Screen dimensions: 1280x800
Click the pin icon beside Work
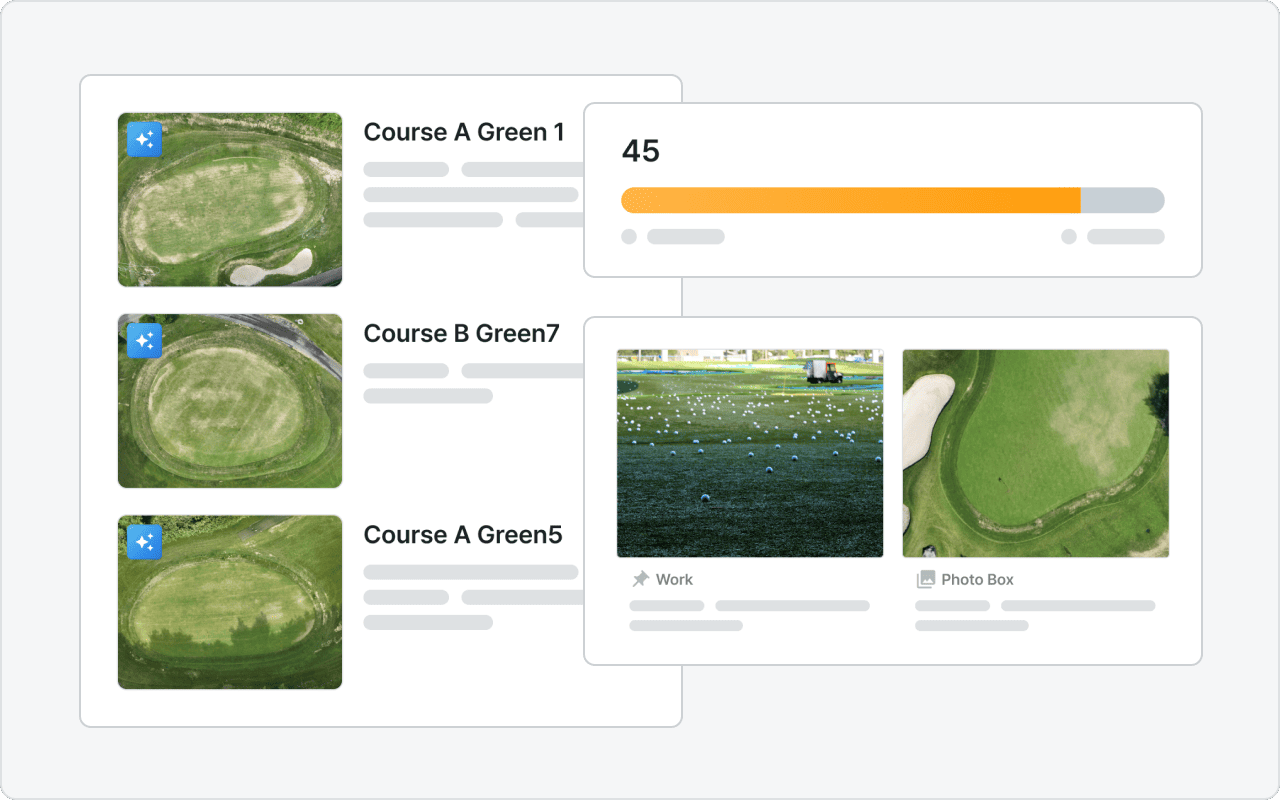(x=640, y=579)
